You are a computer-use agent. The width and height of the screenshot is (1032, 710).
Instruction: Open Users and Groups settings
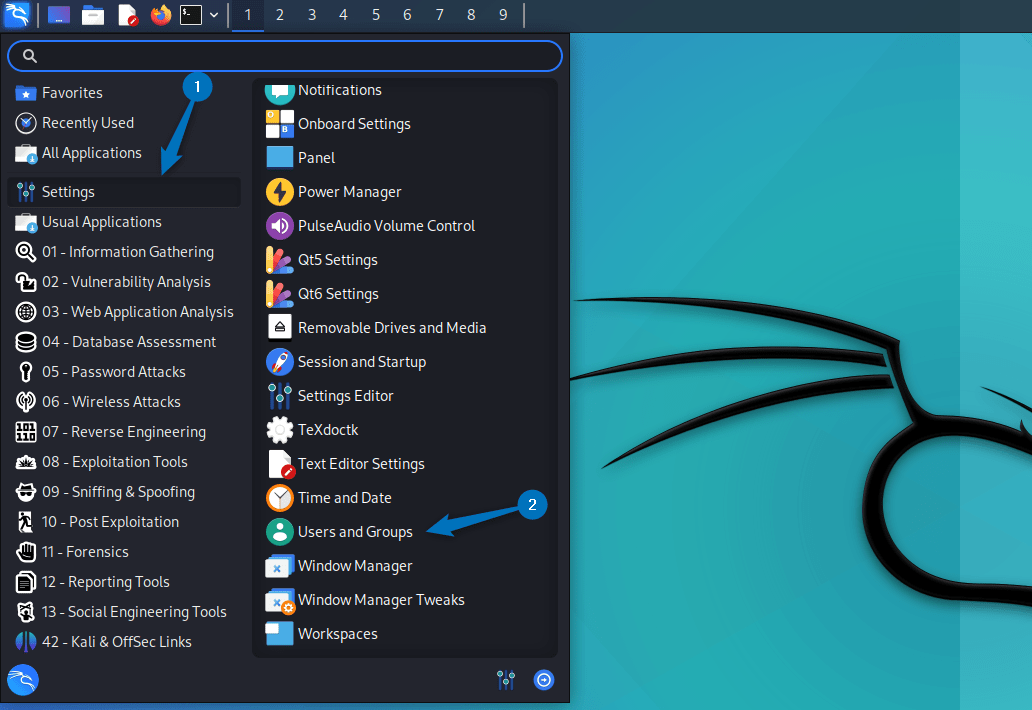[355, 531]
